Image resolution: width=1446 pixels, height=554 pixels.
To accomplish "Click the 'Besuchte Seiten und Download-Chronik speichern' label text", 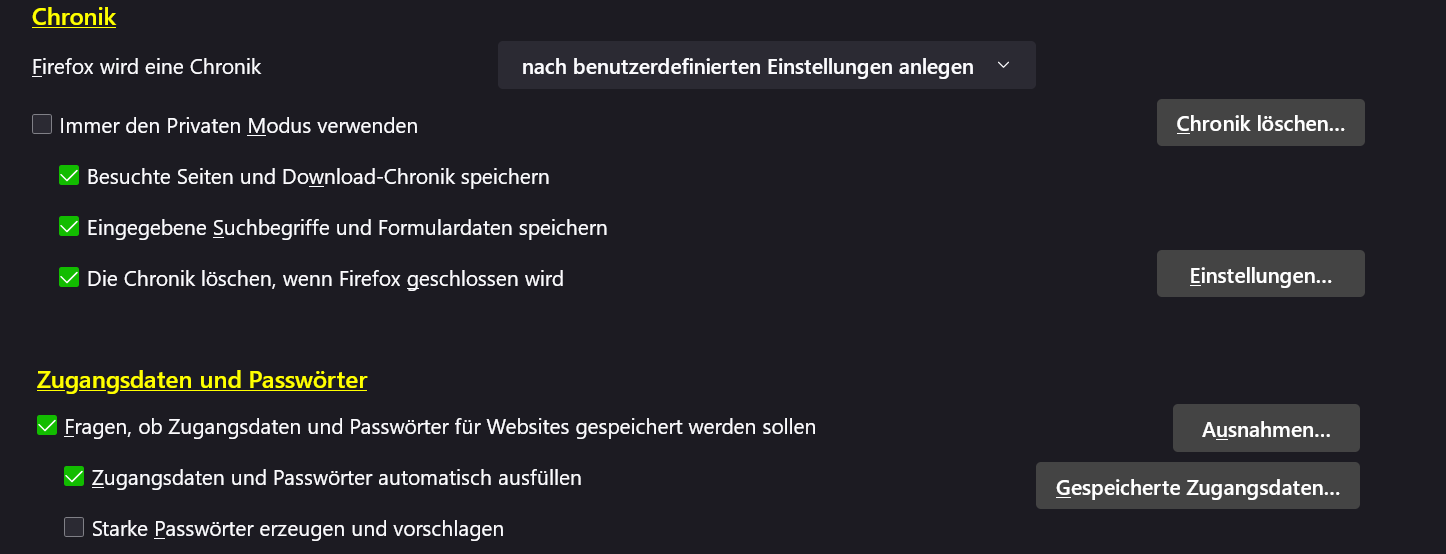I will [x=318, y=177].
